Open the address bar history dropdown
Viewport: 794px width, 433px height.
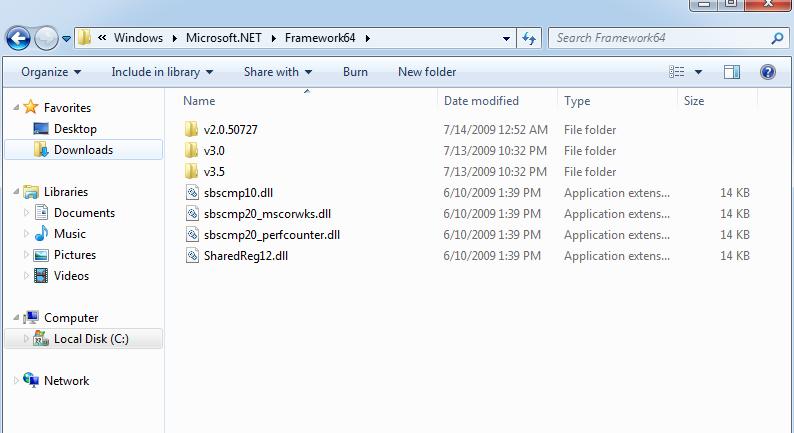[506, 38]
